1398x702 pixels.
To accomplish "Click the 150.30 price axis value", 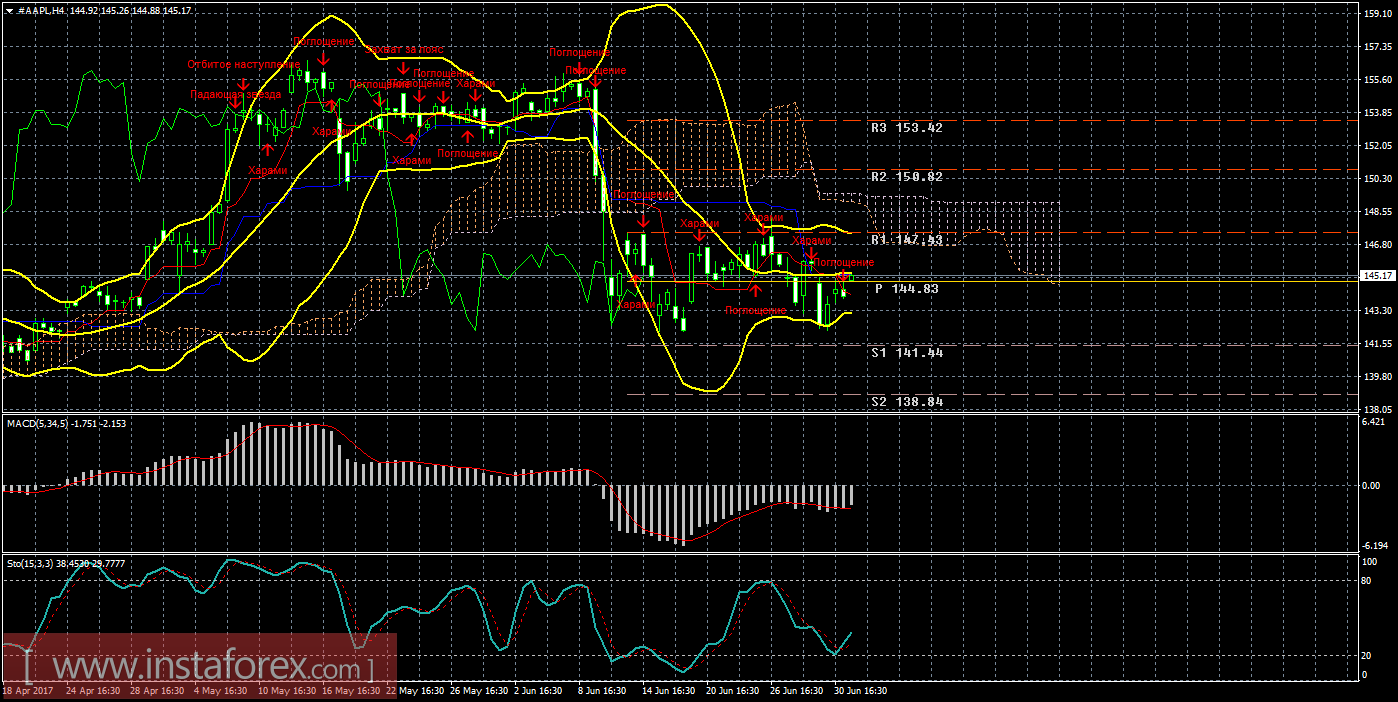I will pos(1378,179).
